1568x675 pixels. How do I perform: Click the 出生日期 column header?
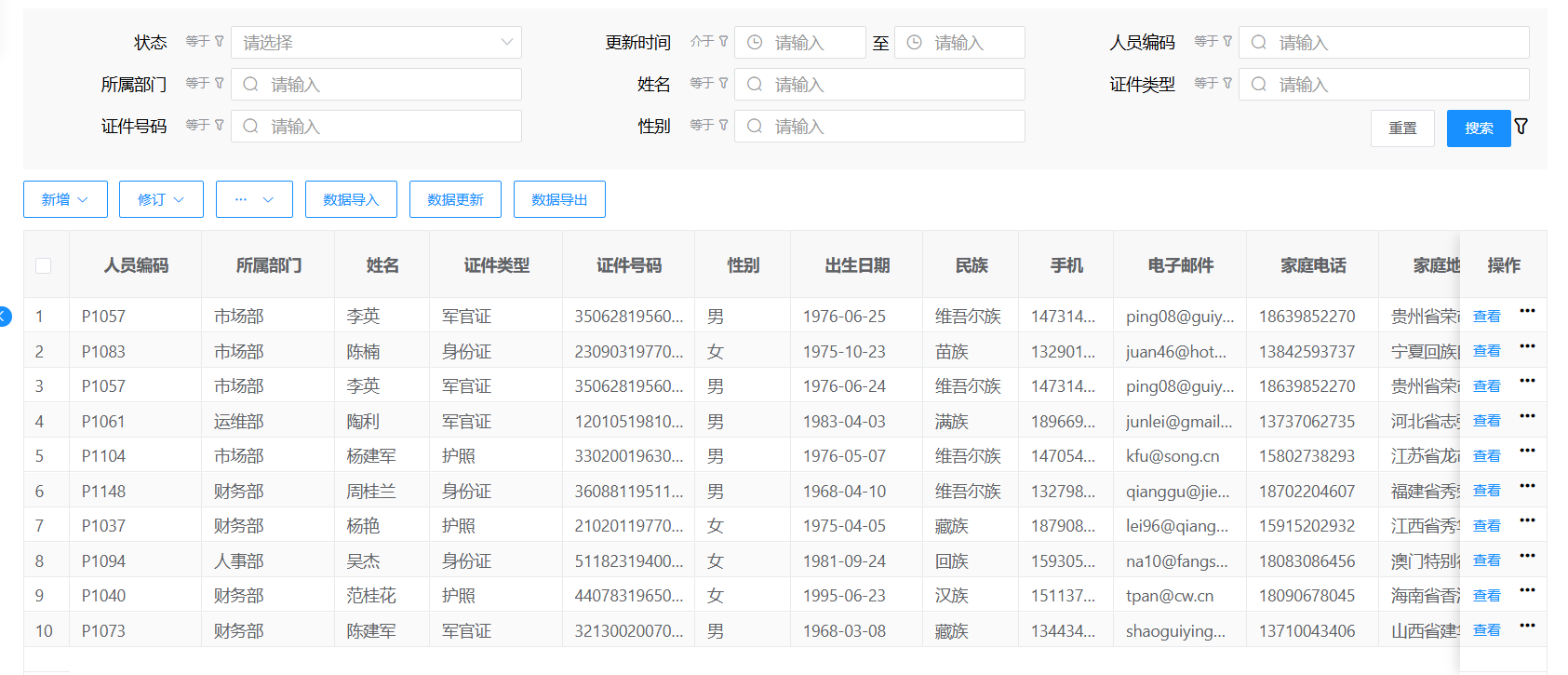click(x=857, y=266)
